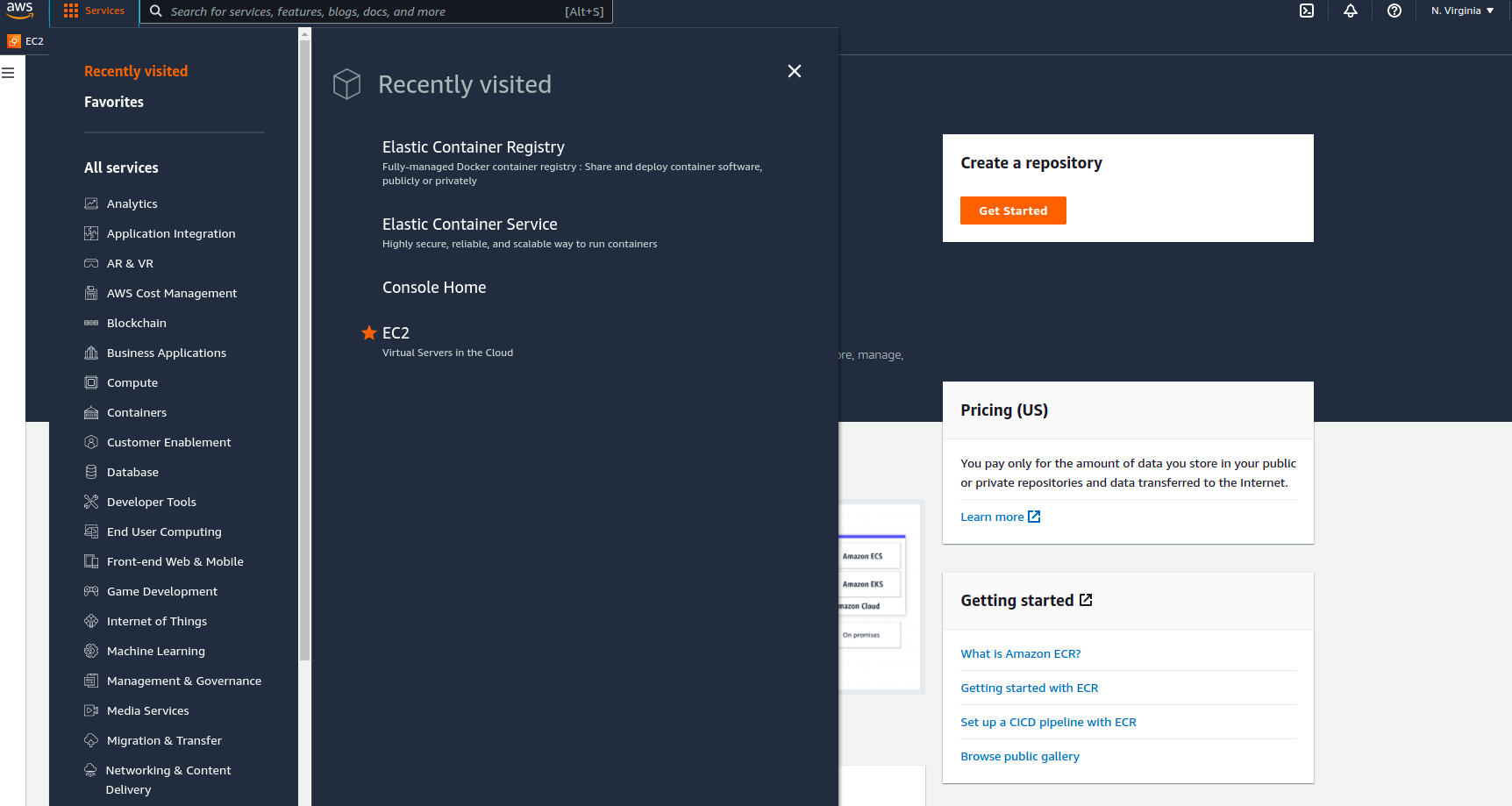Switch to the Favorites section
Image resolution: width=1512 pixels, height=806 pixels.
point(113,102)
